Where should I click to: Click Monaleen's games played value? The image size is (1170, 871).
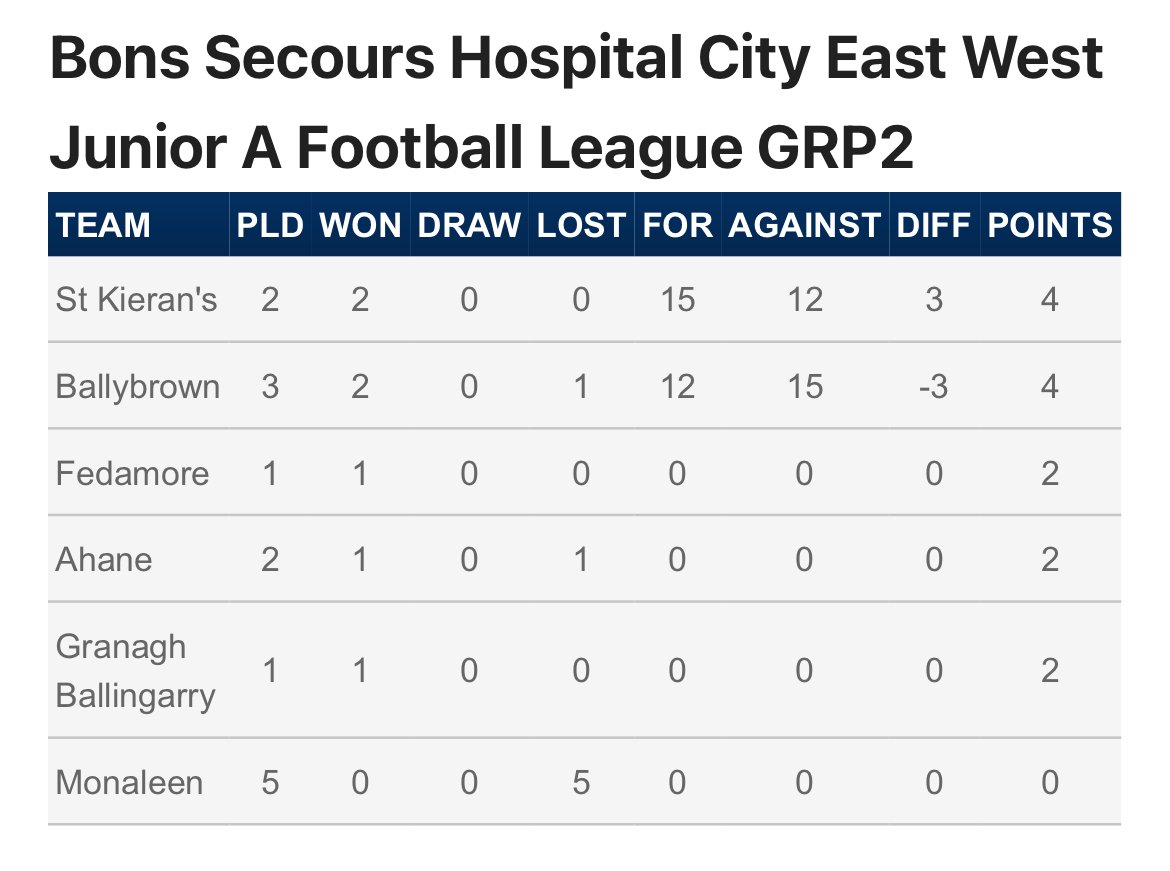pos(270,782)
